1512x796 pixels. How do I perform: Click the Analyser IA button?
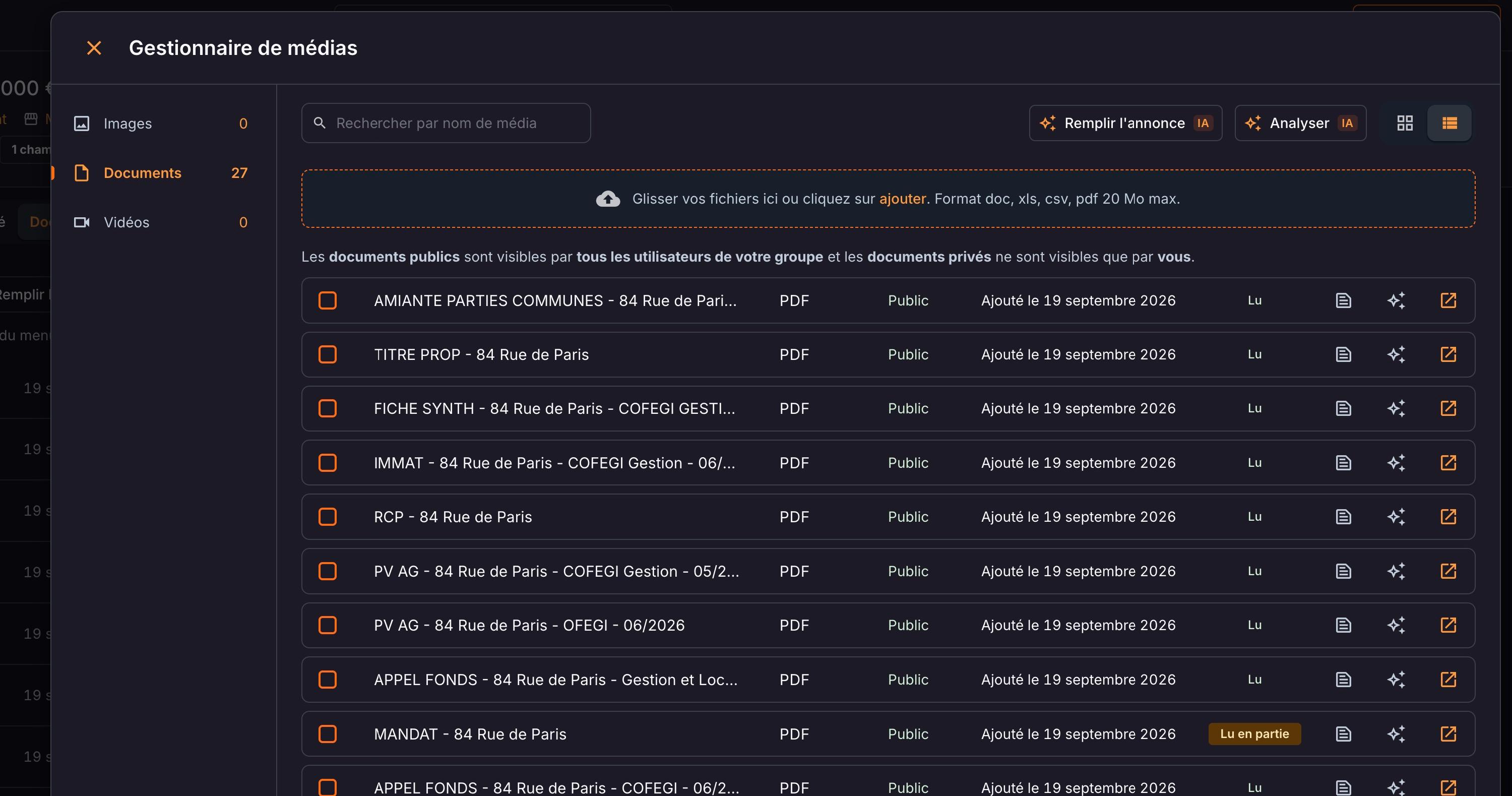click(1300, 124)
